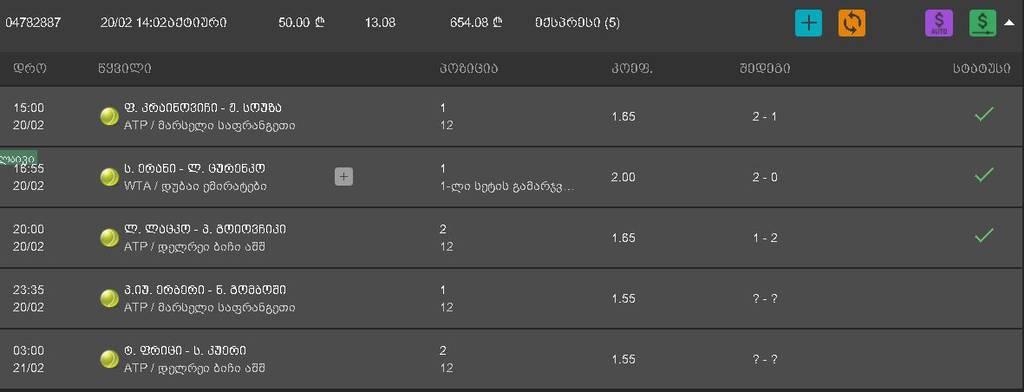The image size is (1024, 392).
Task: Click tennis ball icon of the 15:00 match
Action: click(109, 116)
